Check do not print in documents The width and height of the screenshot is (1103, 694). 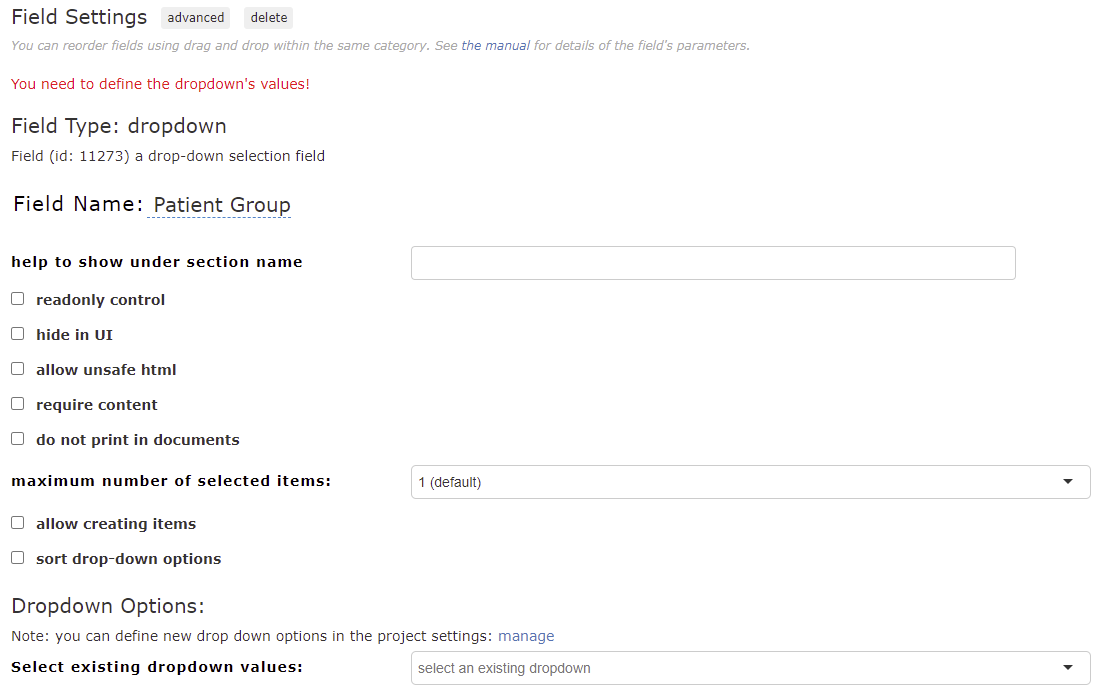(x=18, y=439)
